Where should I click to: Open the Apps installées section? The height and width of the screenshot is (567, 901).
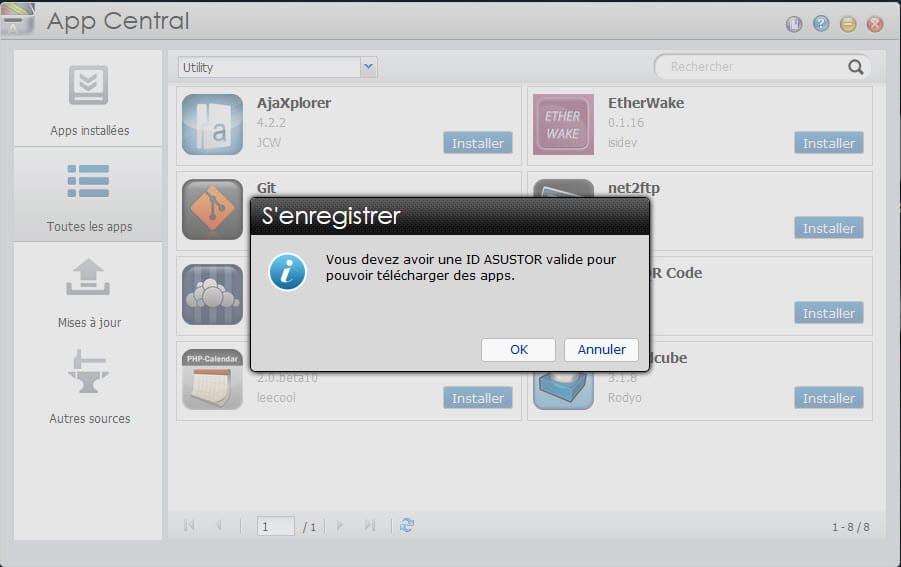(x=88, y=99)
